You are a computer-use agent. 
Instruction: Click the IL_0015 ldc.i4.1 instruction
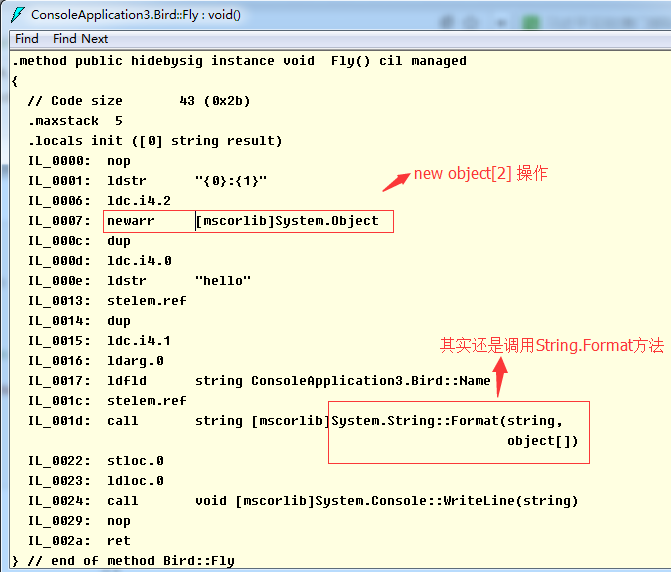click(x=99, y=341)
